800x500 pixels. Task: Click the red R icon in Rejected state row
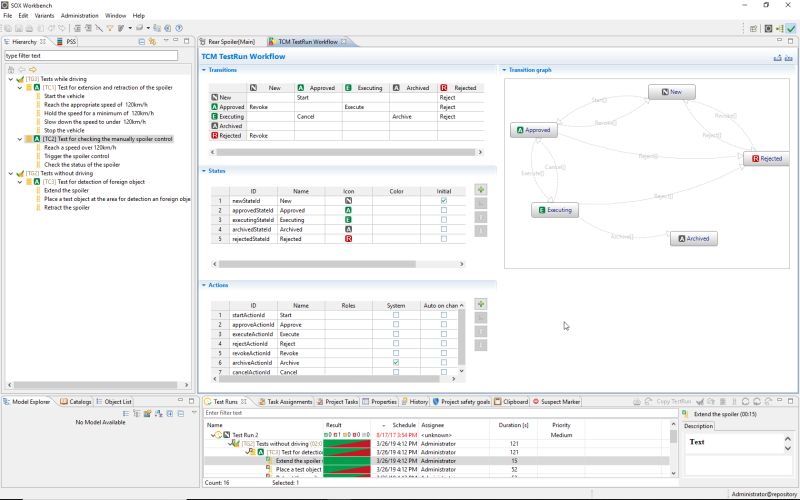(x=348, y=239)
